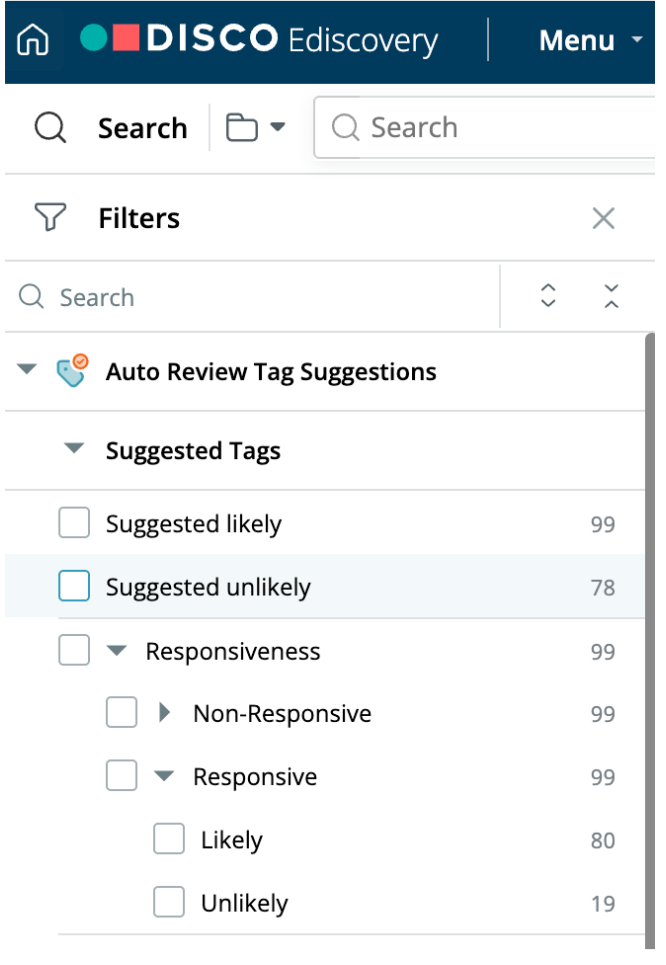Click the Responsive tag label
The height and width of the screenshot is (965, 666).
click(255, 777)
